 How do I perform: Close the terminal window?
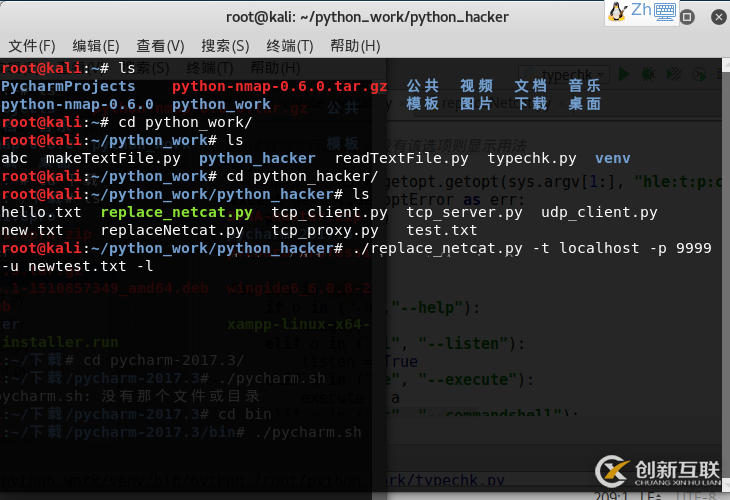(x=718, y=17)
